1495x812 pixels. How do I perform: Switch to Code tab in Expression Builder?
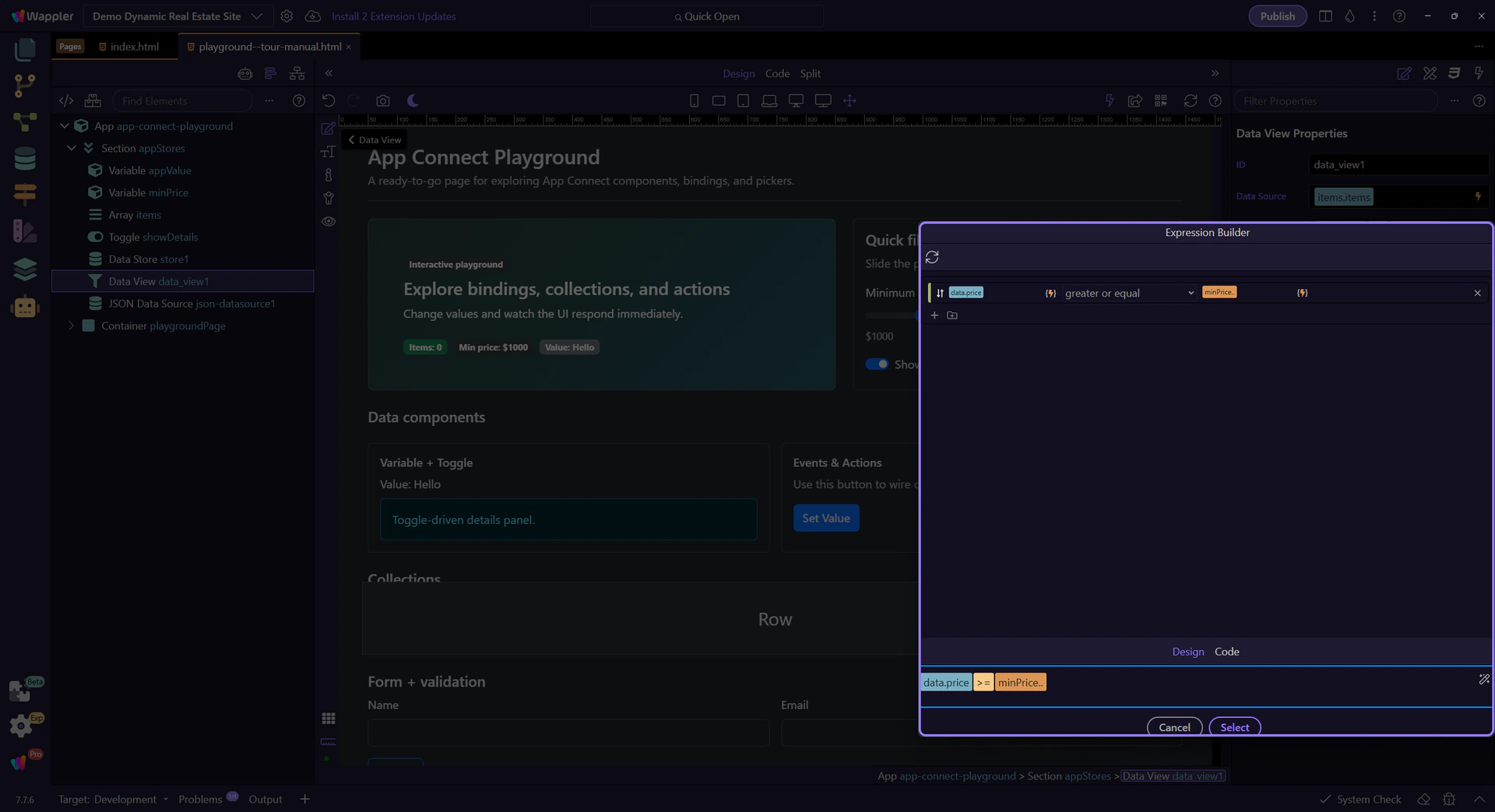1226,652
